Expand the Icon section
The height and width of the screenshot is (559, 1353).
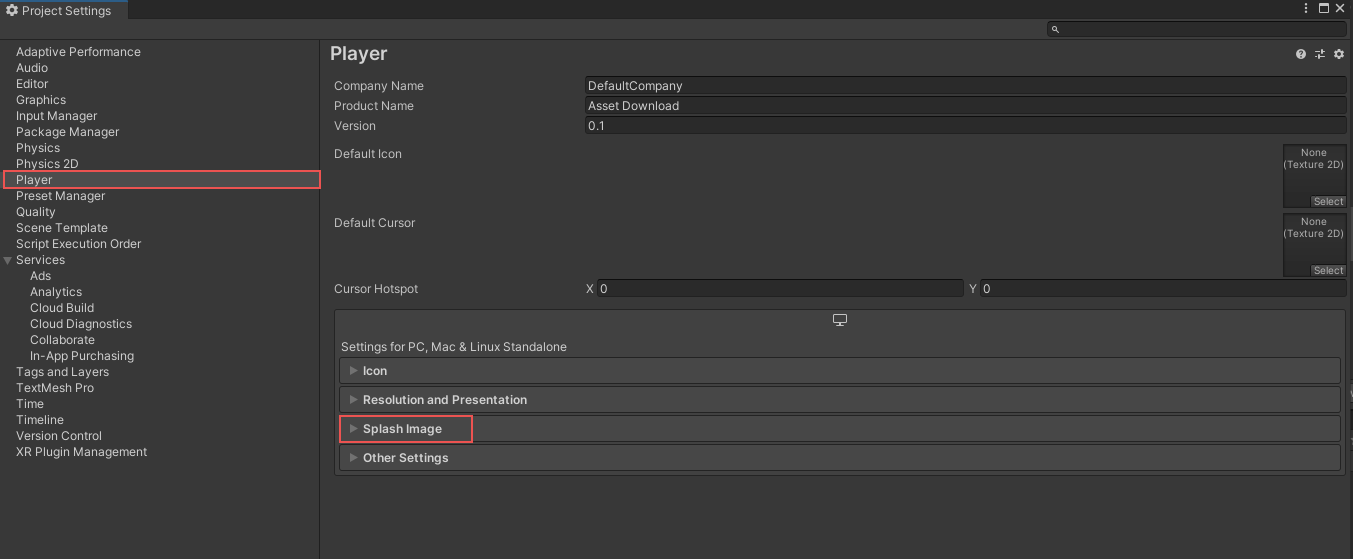(375, 371)
